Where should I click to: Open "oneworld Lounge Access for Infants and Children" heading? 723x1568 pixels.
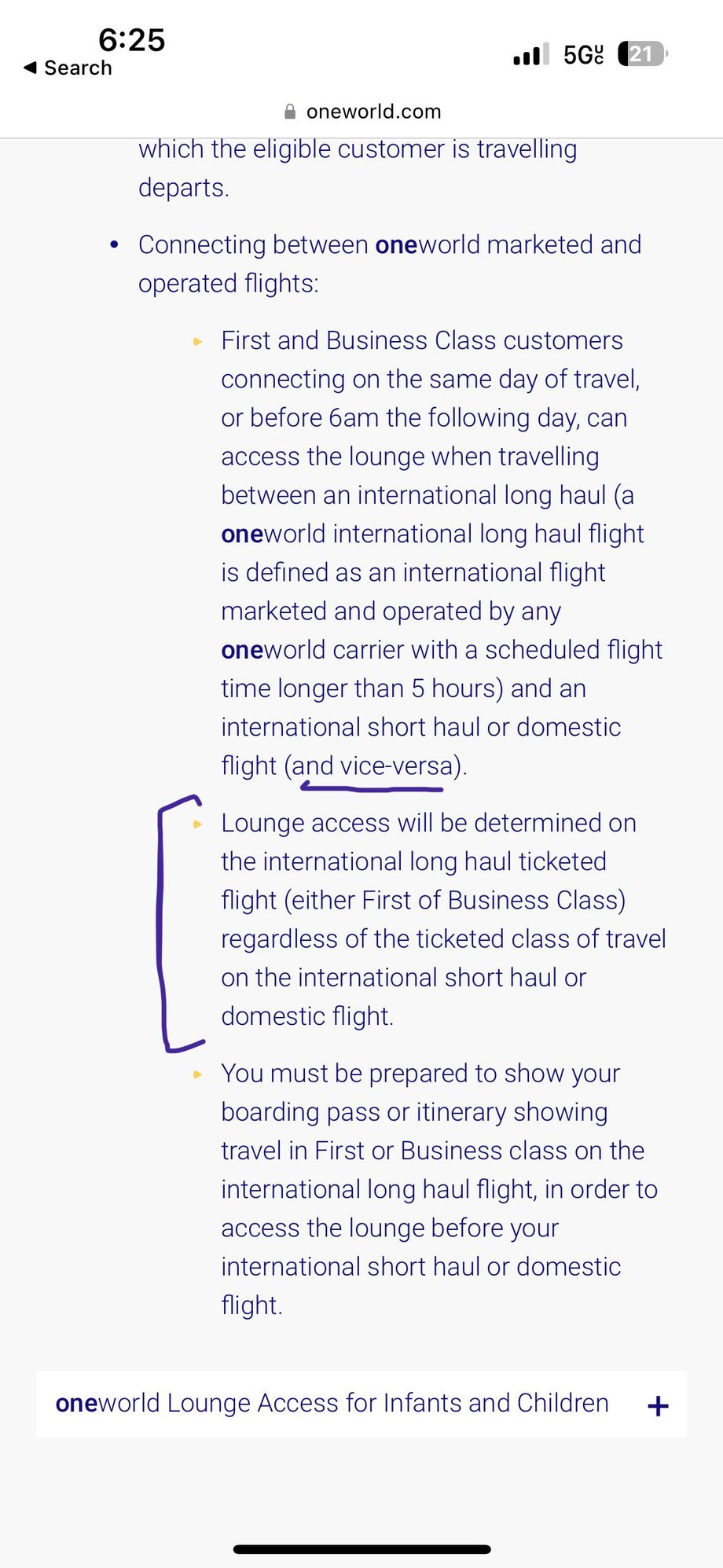coord(332,1403)
